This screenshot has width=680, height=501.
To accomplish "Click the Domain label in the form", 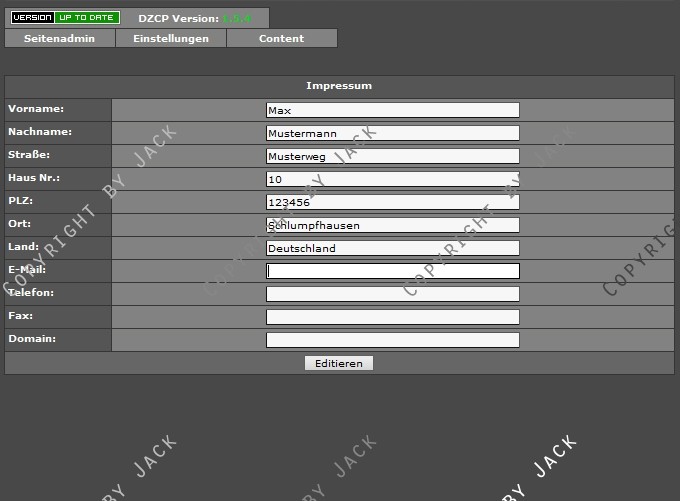I will (x=32, y=338).
